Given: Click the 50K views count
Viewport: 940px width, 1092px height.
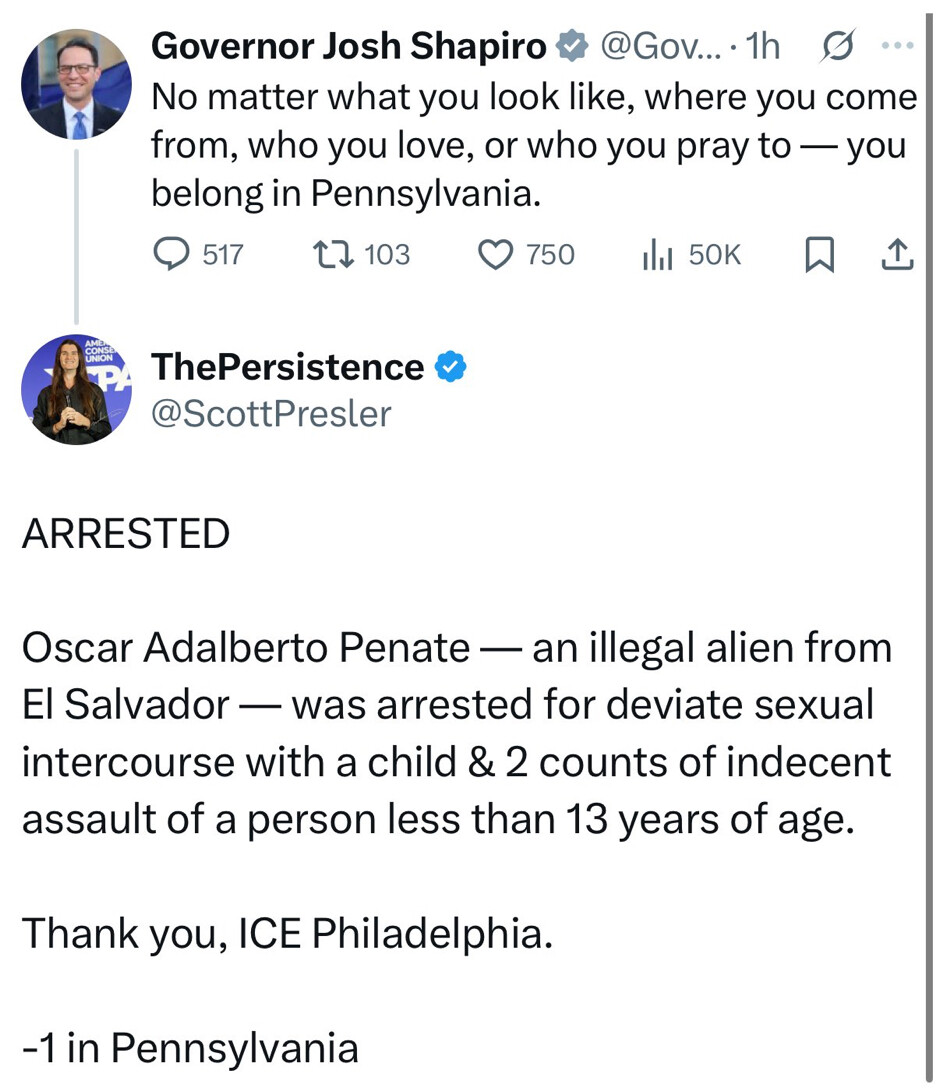Looking at the screenshot, I should pos(714,255).
